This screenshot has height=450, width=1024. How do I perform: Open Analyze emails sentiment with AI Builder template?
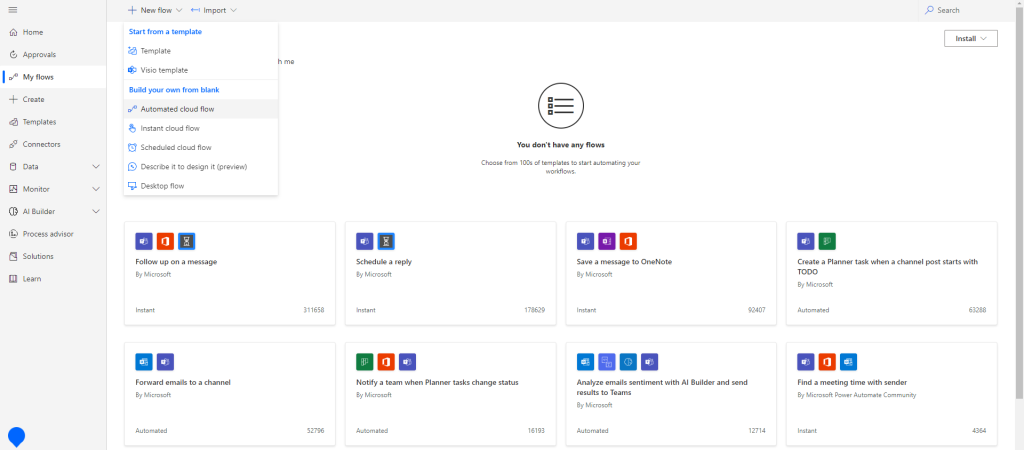[671, 394]
